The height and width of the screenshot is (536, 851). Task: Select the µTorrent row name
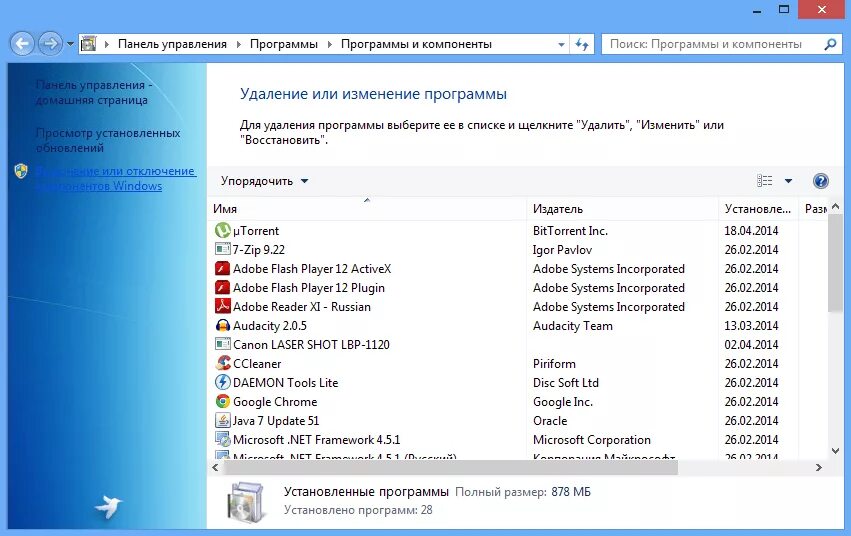[x=256, y=231]
